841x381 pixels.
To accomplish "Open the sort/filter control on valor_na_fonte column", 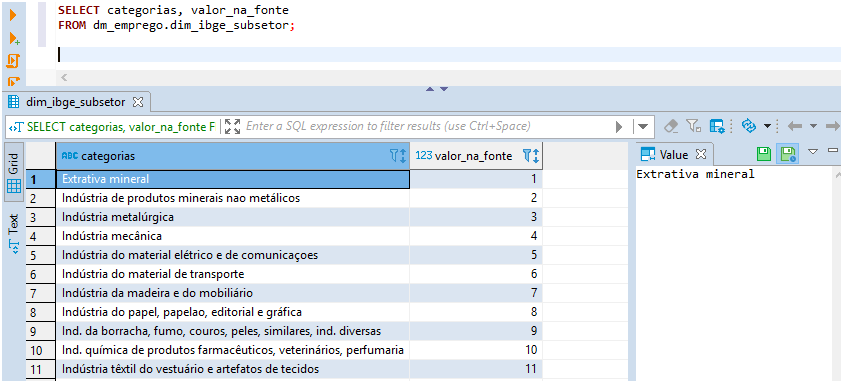I will pos(530,156).
